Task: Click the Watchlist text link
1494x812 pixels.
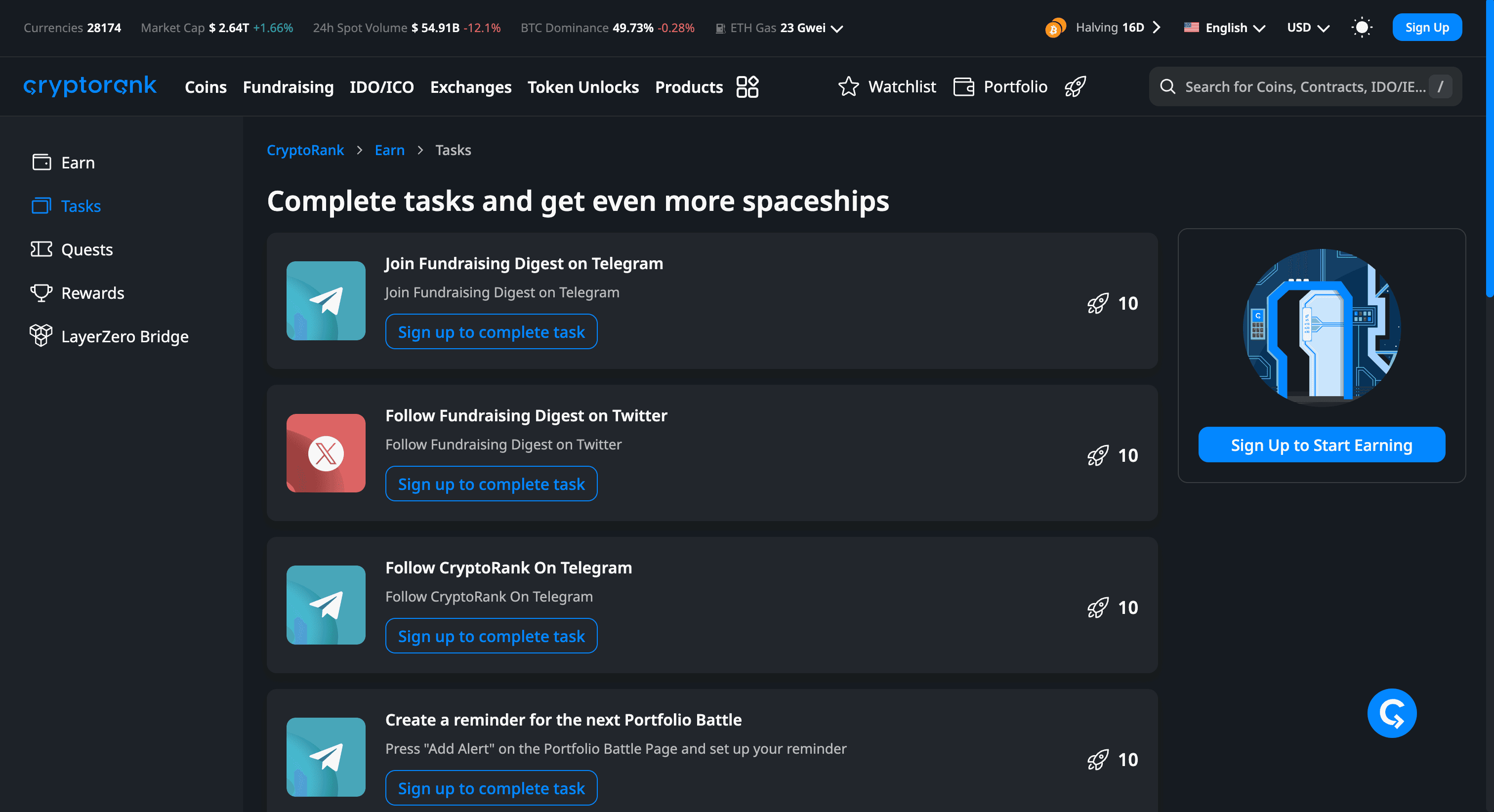Action: (902, 87)
